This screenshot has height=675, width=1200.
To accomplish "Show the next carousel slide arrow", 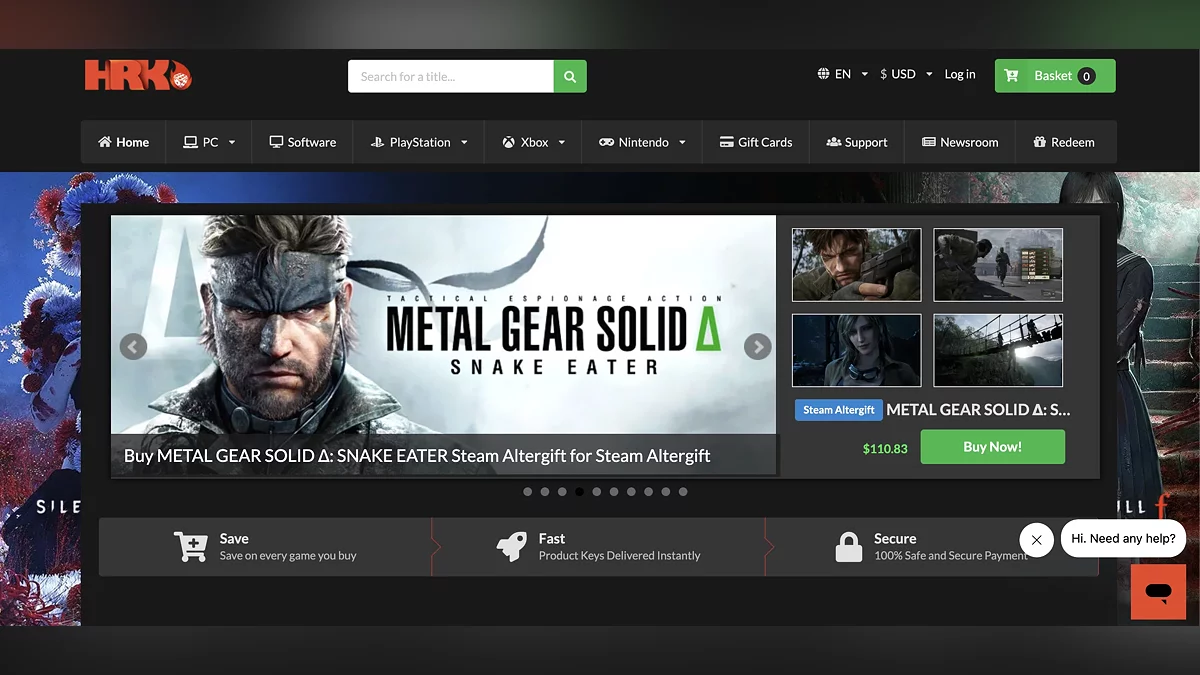I will [758, 347].
